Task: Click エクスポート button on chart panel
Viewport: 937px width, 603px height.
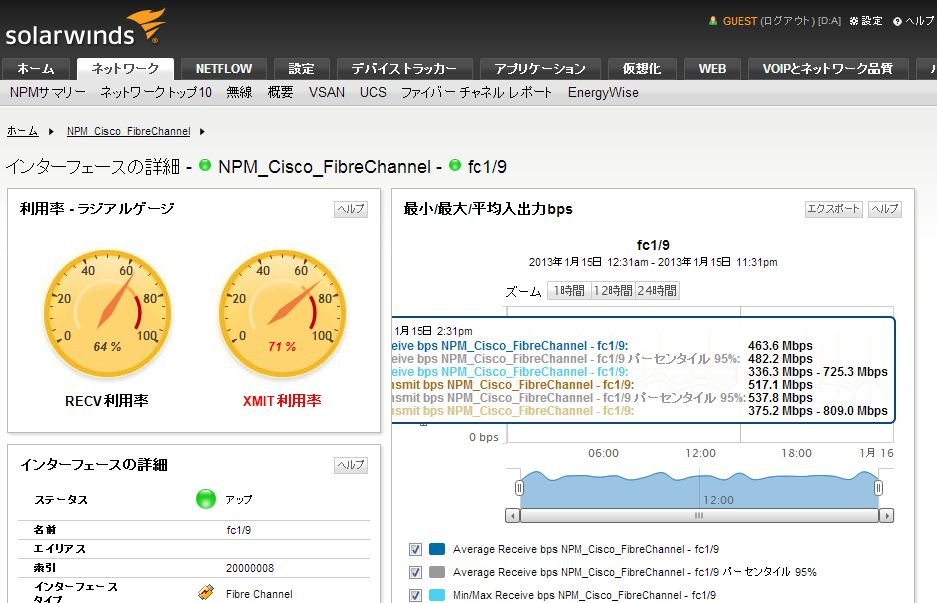Action: click(x=834, y=209)
